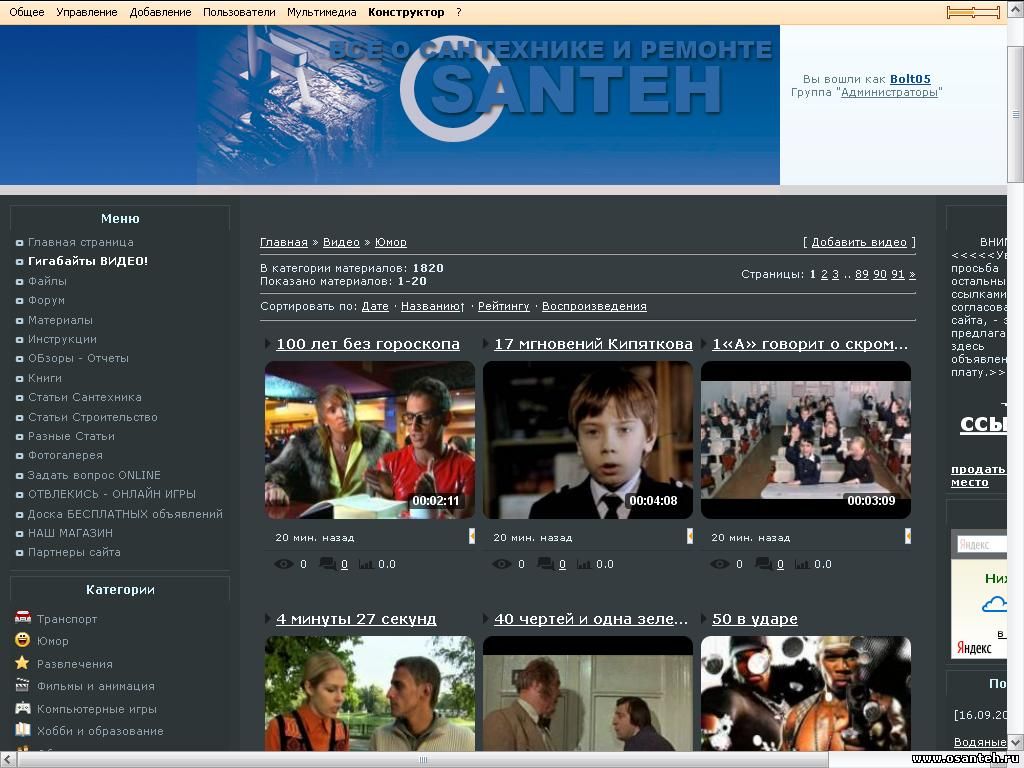Open the Инструкции menu link
This screenshot has height=768, width=1024.
point(62,339)
